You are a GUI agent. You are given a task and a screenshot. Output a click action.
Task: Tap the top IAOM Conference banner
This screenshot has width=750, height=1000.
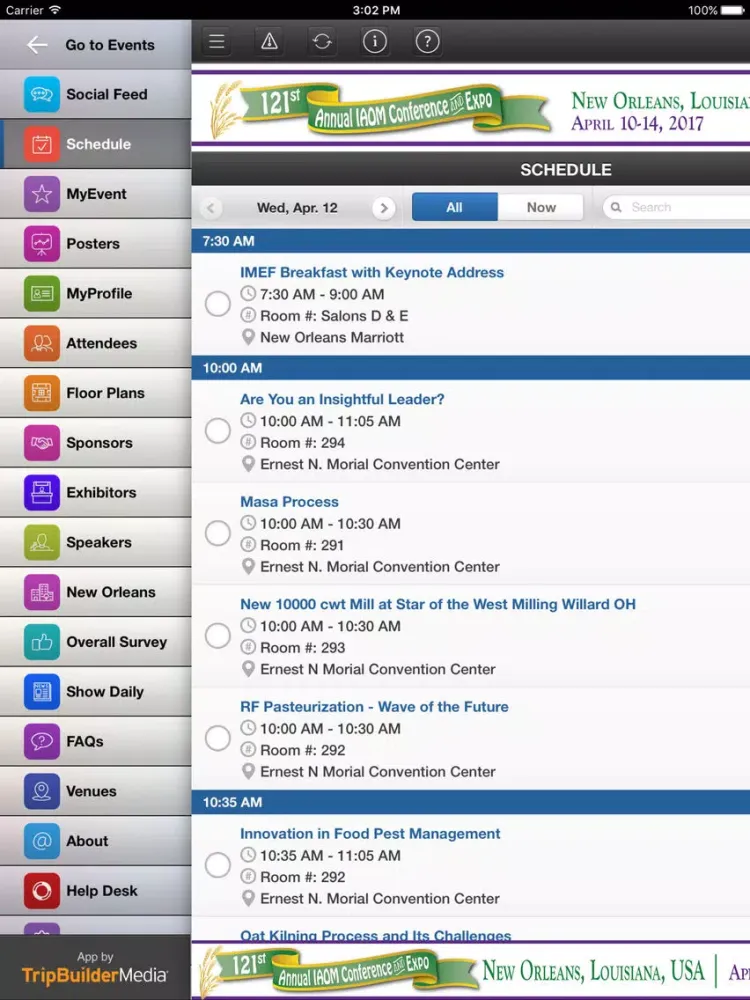click(x=471, y=108)
